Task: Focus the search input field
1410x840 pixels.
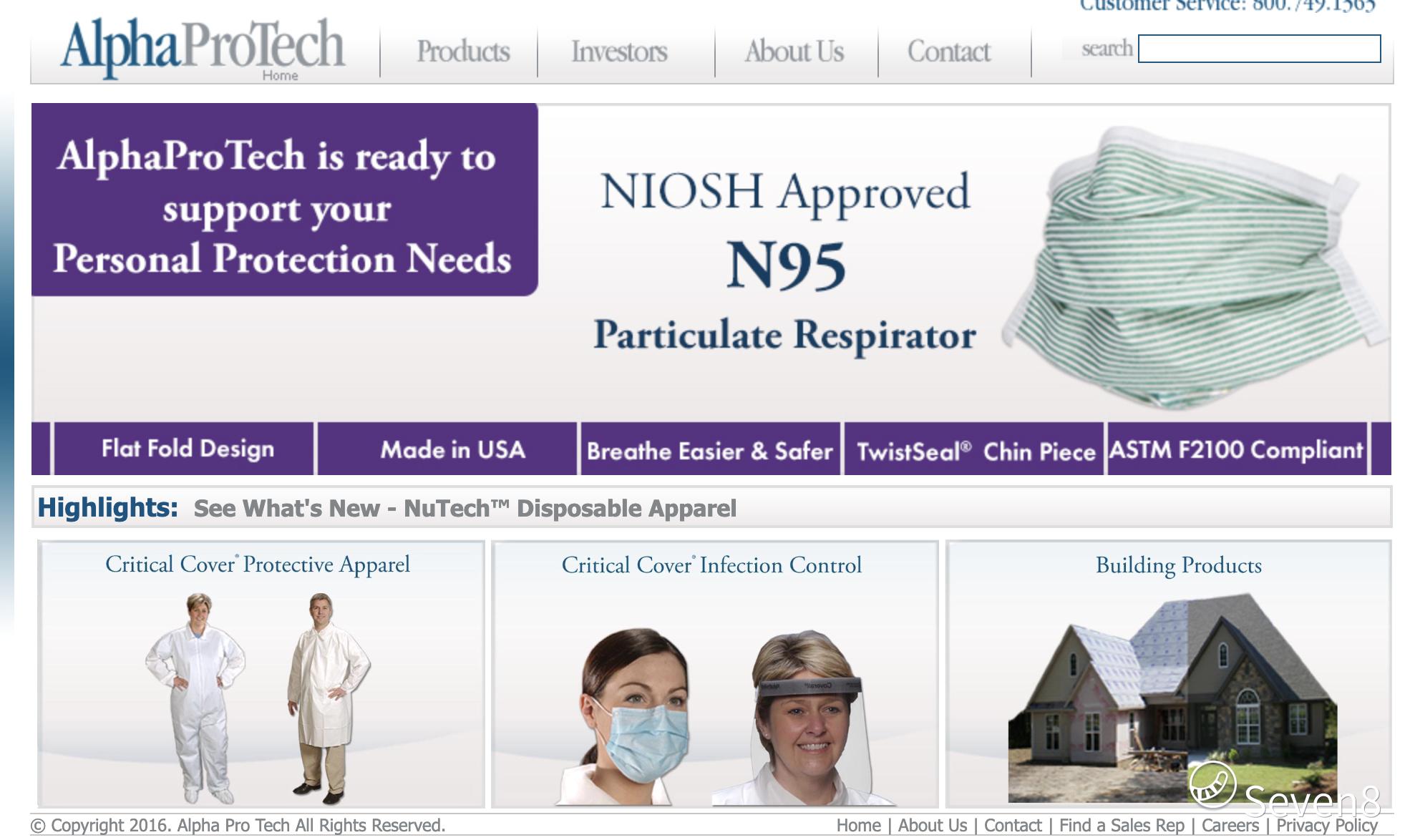Action: pyautogui.click(x=1259, y=49)
